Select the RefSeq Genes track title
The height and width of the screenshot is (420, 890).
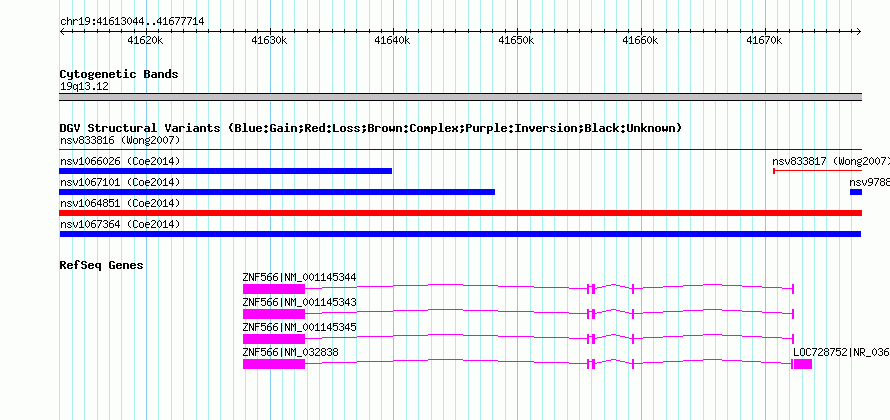click(x=102, y=265)
